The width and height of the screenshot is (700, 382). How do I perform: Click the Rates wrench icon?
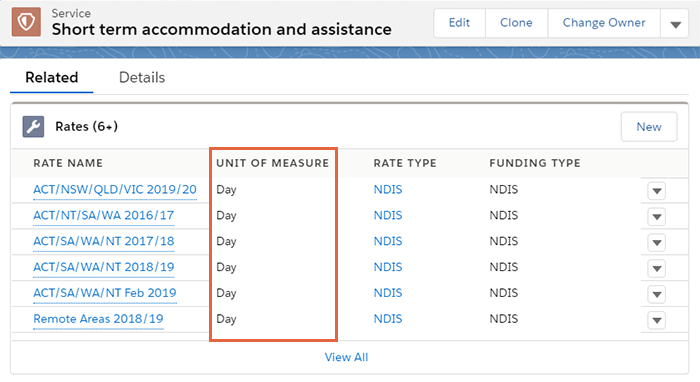33,127
